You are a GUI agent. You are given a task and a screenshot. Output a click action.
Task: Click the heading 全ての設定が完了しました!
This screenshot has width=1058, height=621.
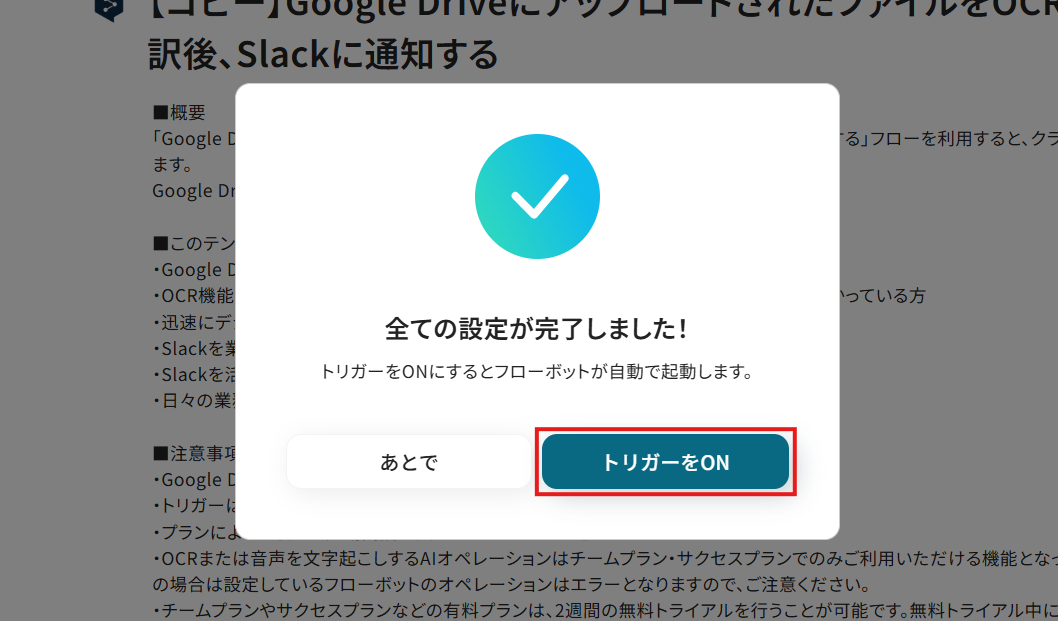click(x=537, y=329)
